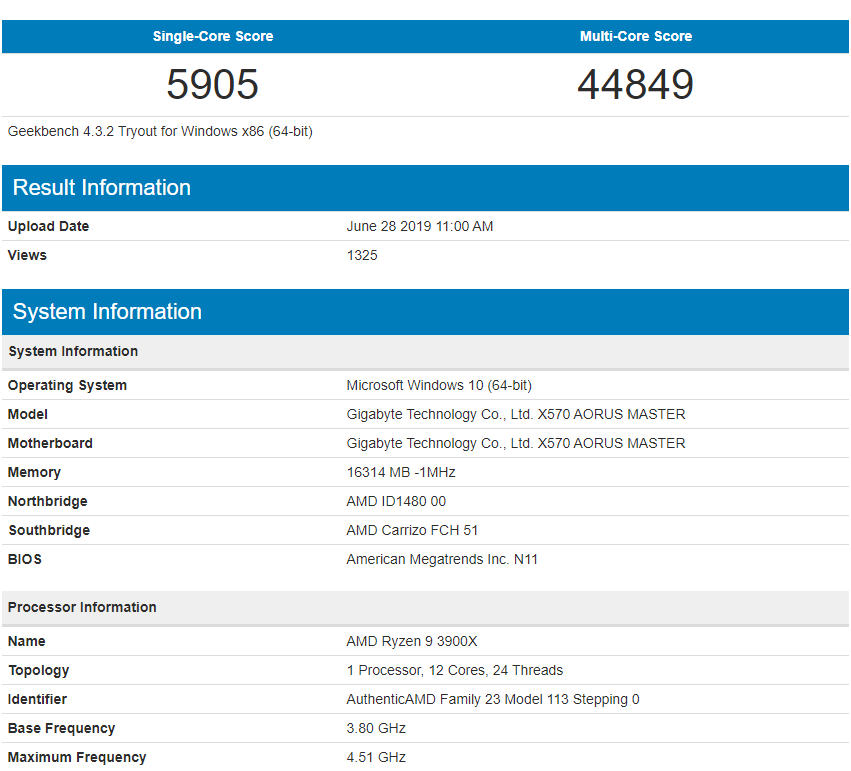
Task: Click the Model label
Action: pyautogui.click(x=28, y=414)
